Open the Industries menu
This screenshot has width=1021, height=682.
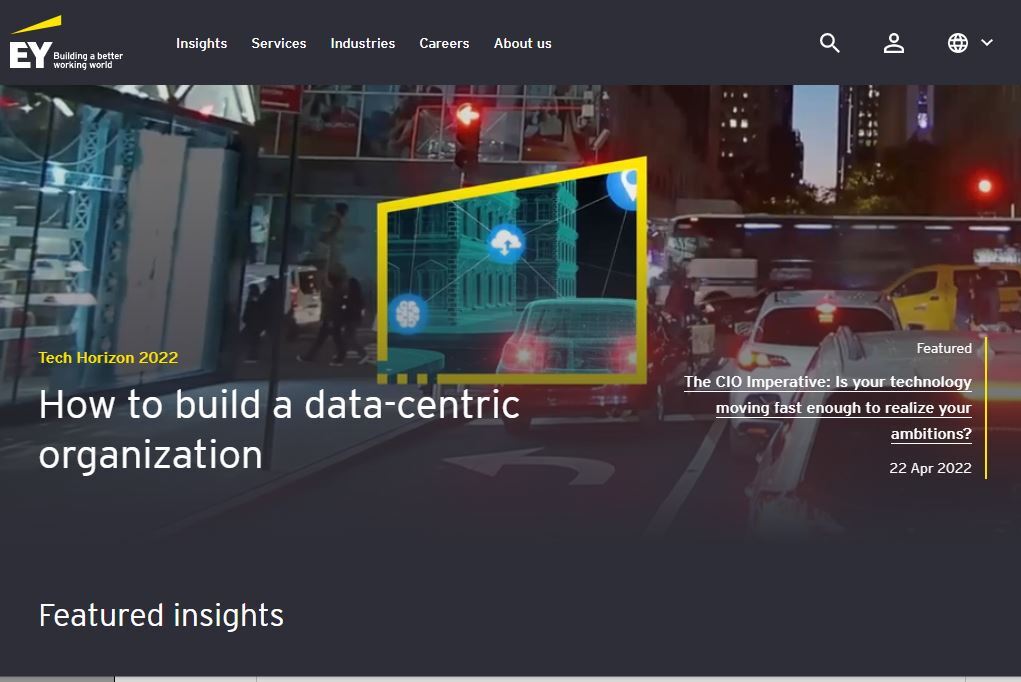(x=363, y=43)
